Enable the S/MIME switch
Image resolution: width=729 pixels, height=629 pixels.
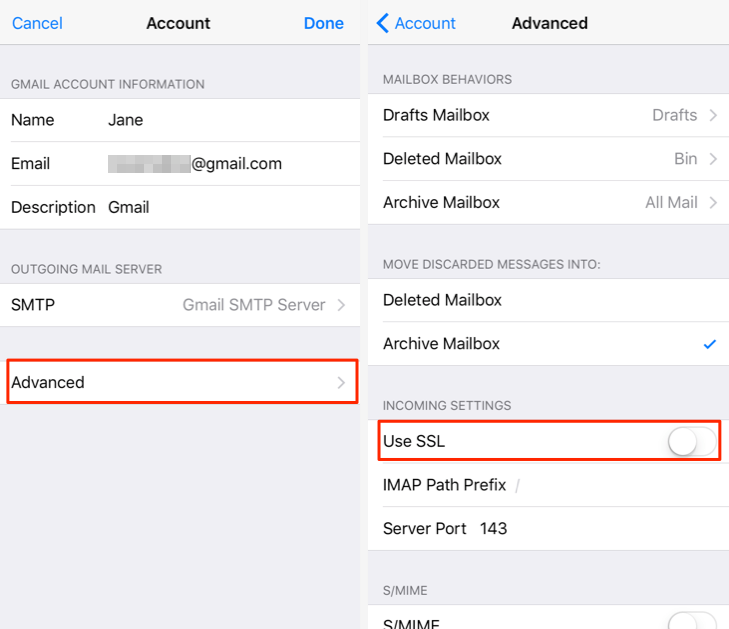point(692,621)
